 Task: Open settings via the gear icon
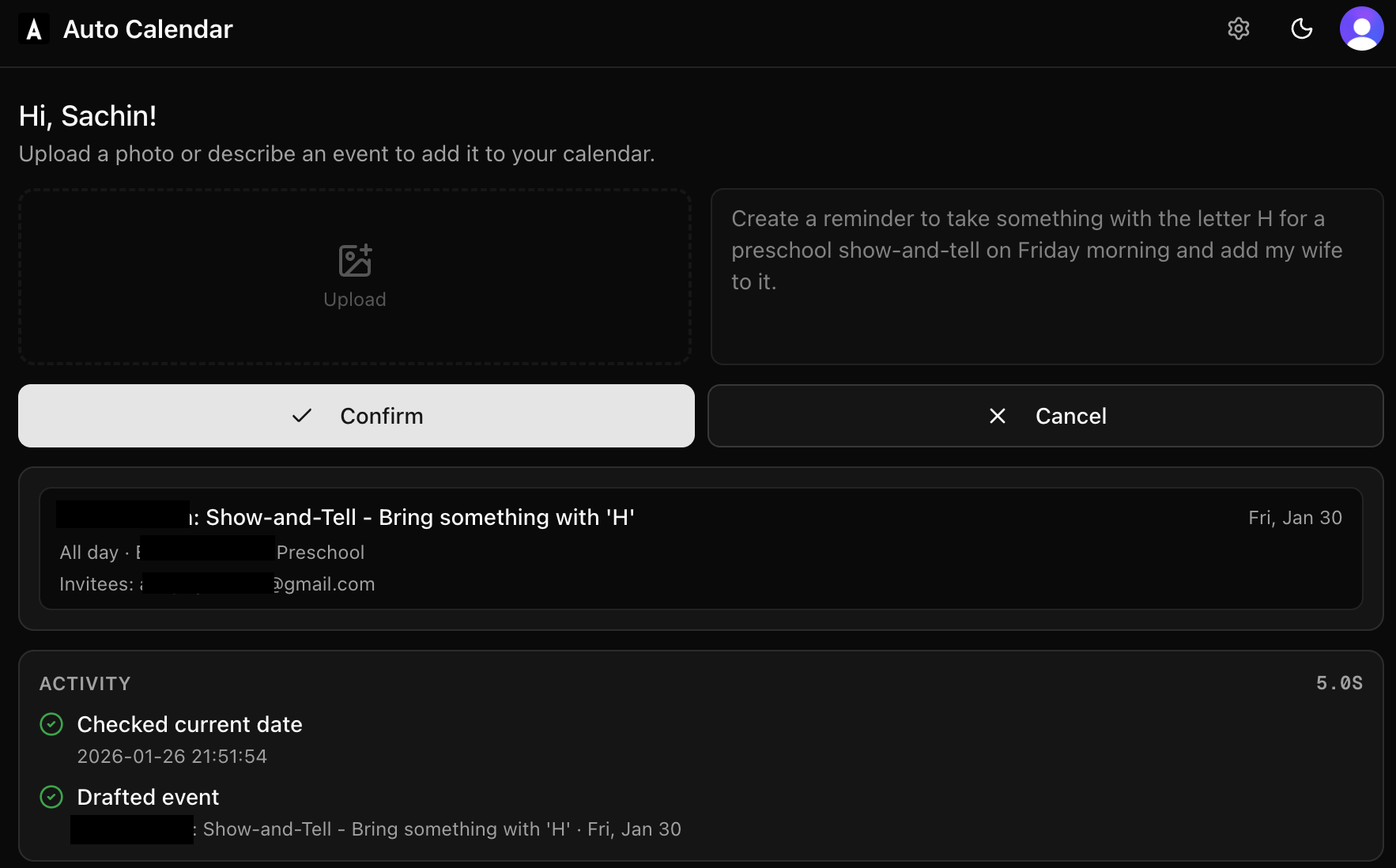click(1238, 29)
